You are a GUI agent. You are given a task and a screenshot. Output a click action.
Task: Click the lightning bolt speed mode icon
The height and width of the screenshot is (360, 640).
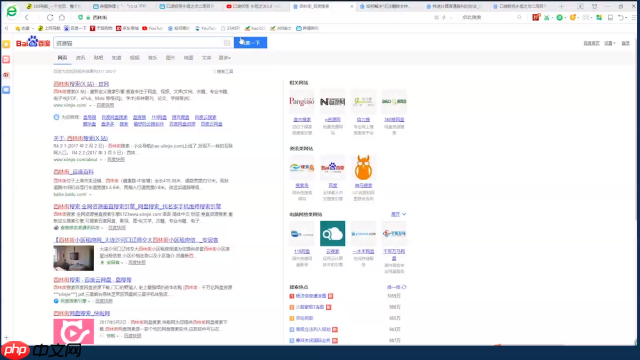[444, 18]
